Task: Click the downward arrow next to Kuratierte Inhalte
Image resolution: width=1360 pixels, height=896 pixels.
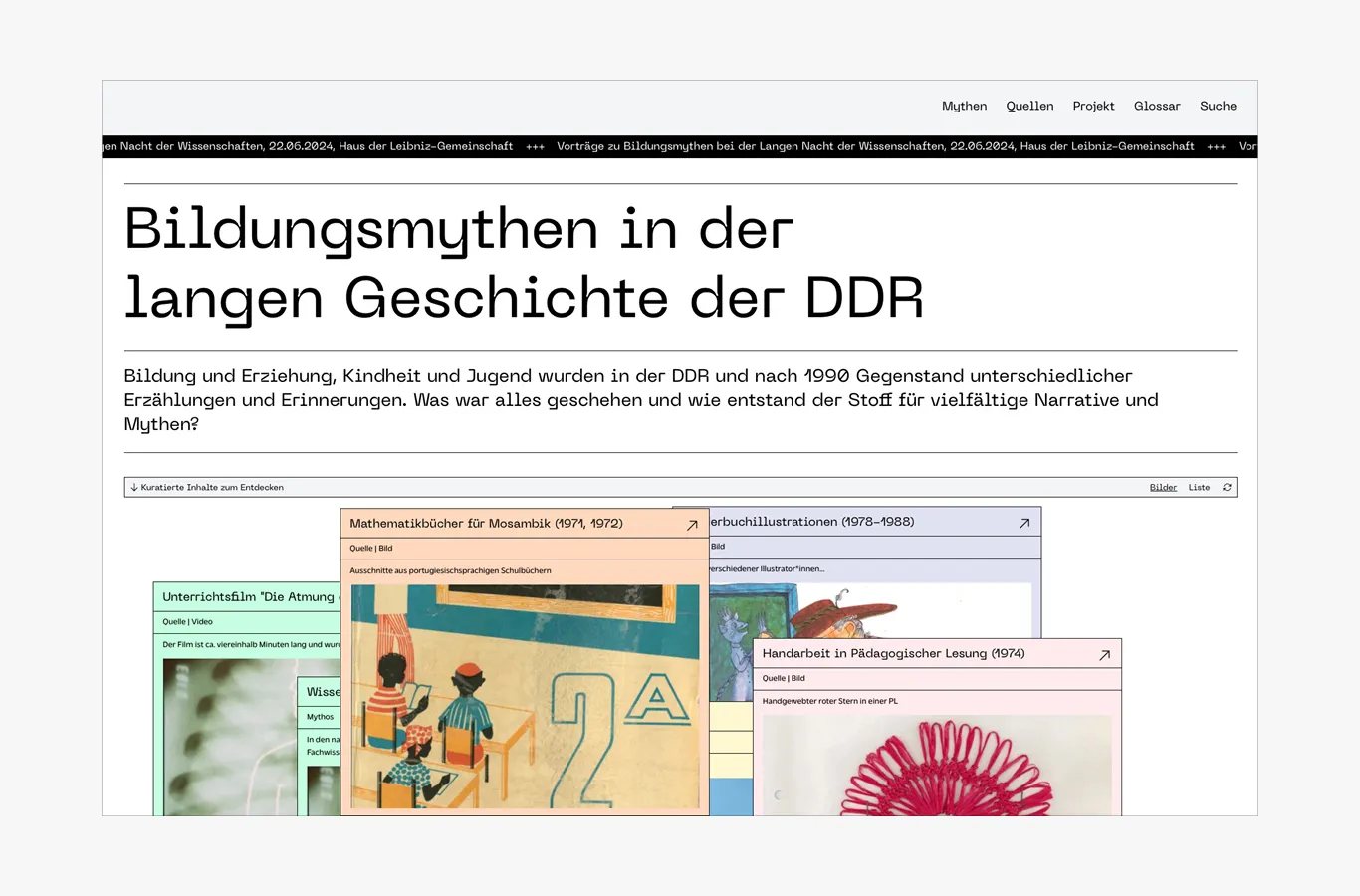Action: tap(133, 487)
